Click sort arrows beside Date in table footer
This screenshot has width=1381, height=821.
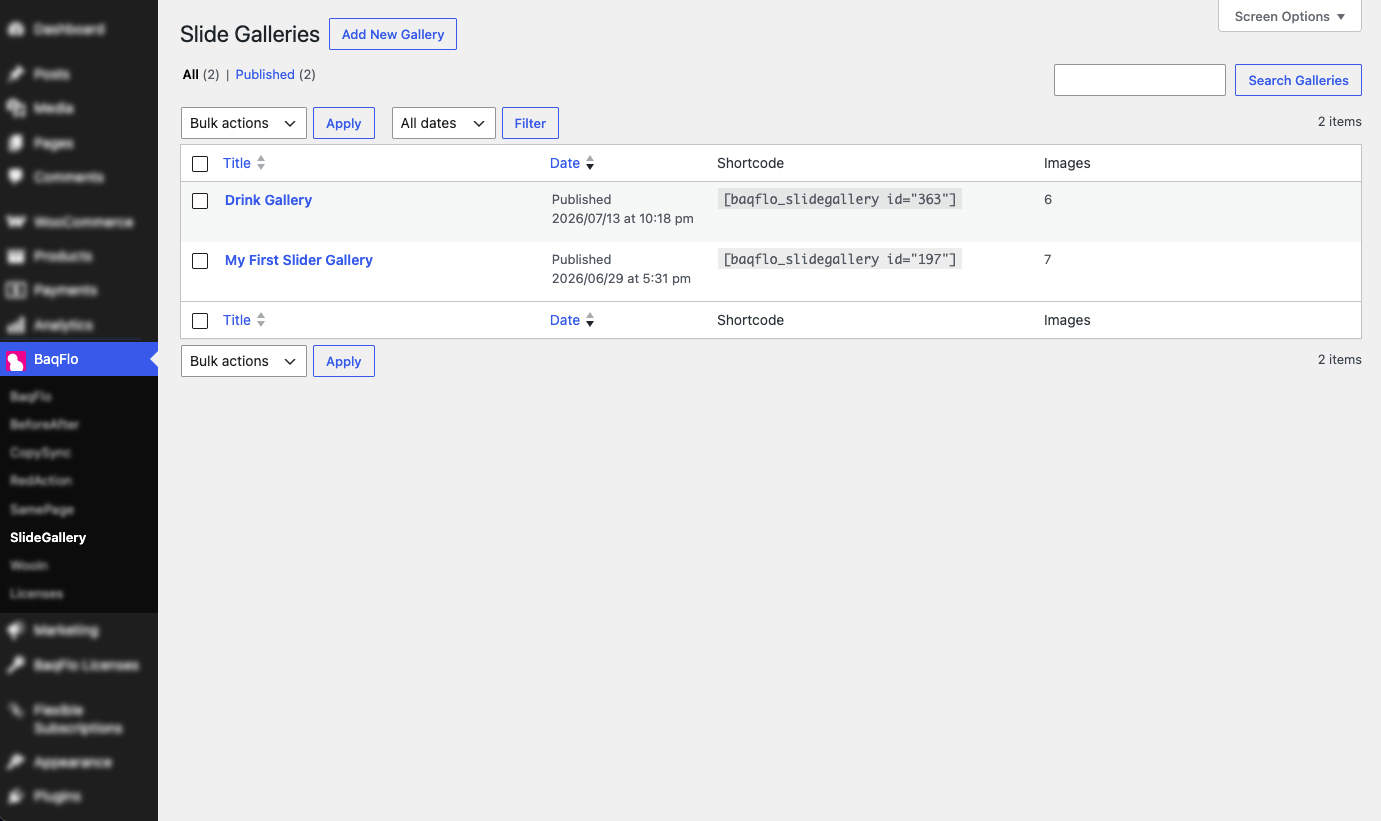click(590, 320)
